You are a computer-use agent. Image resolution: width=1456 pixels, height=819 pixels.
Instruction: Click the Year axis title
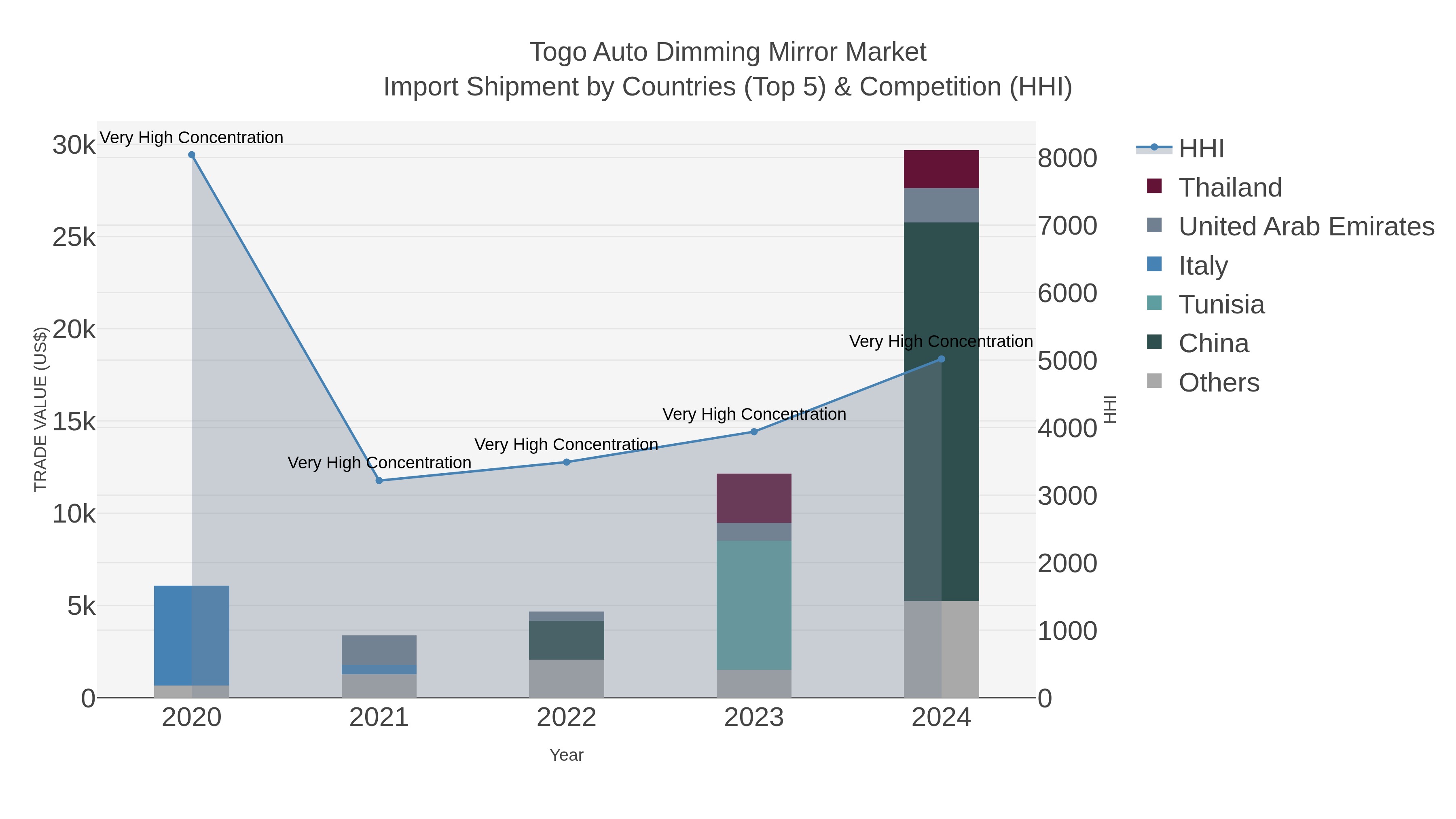click(566, 755)
